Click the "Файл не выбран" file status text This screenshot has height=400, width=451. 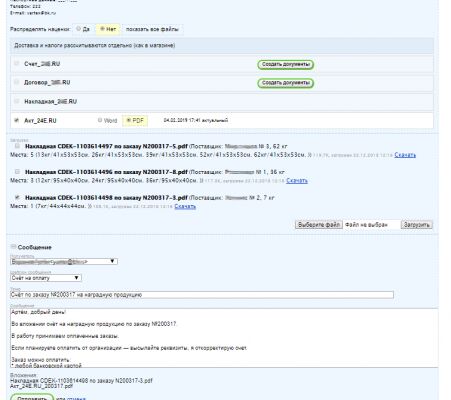(366, 225)
